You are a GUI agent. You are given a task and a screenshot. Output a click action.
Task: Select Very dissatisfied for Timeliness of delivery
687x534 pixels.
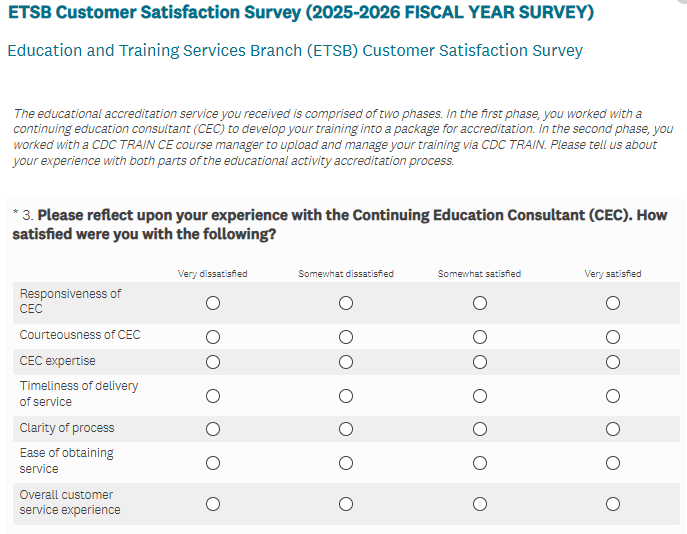213,395
